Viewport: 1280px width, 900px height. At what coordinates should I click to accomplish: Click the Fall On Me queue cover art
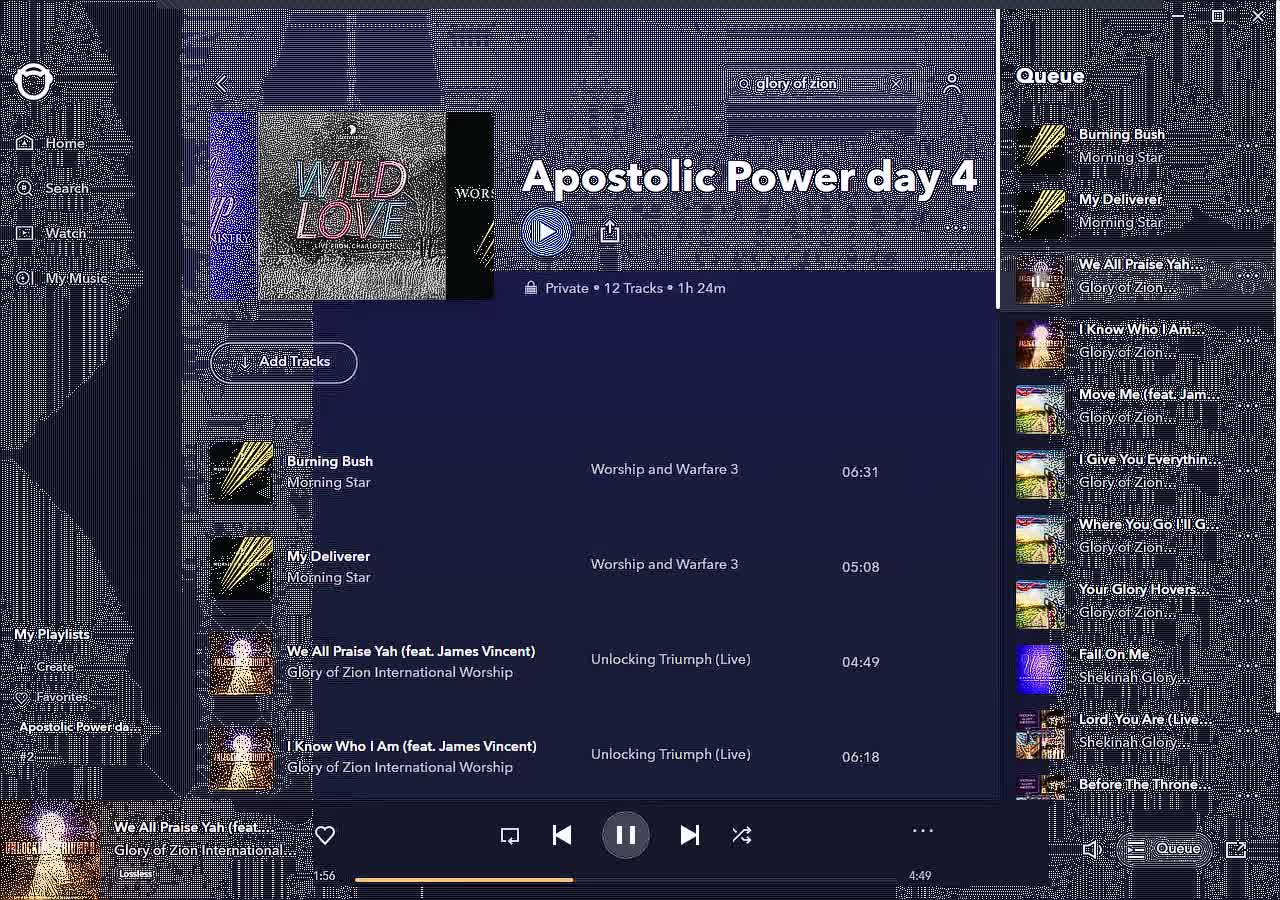[x=1040, y=669]
